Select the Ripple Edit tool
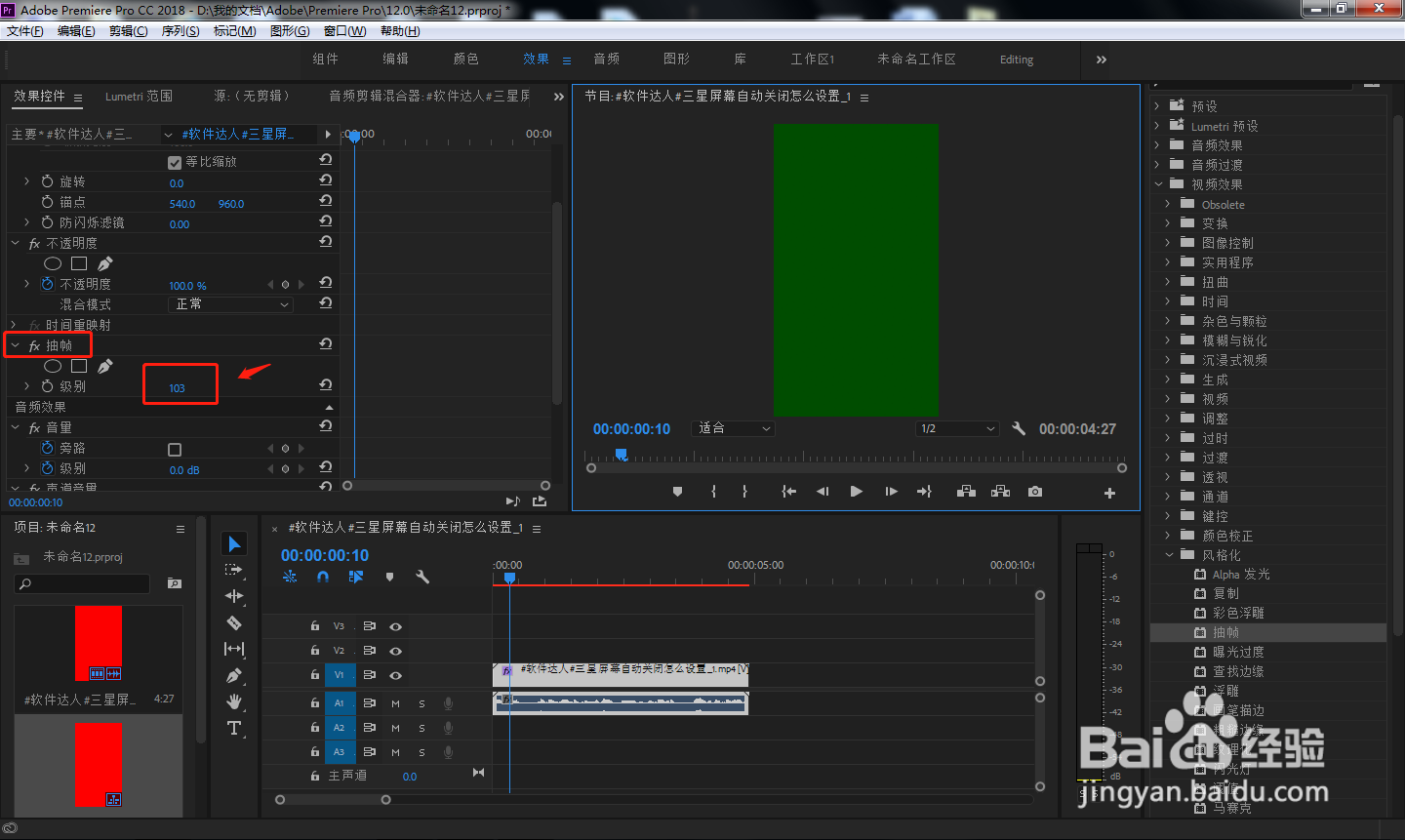 click(x=234, y=596)
